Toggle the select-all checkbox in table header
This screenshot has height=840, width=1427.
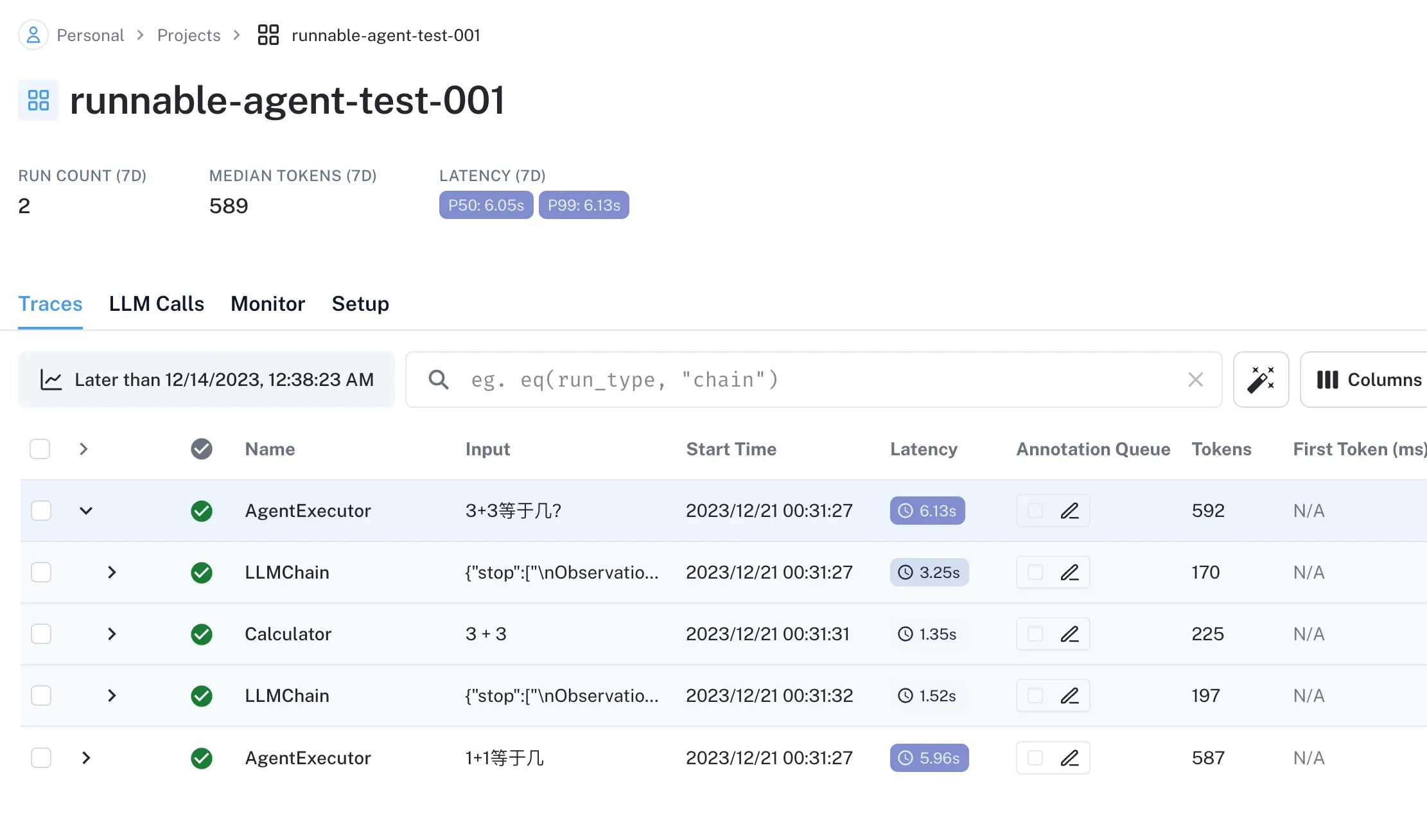(x=40, y=449)
